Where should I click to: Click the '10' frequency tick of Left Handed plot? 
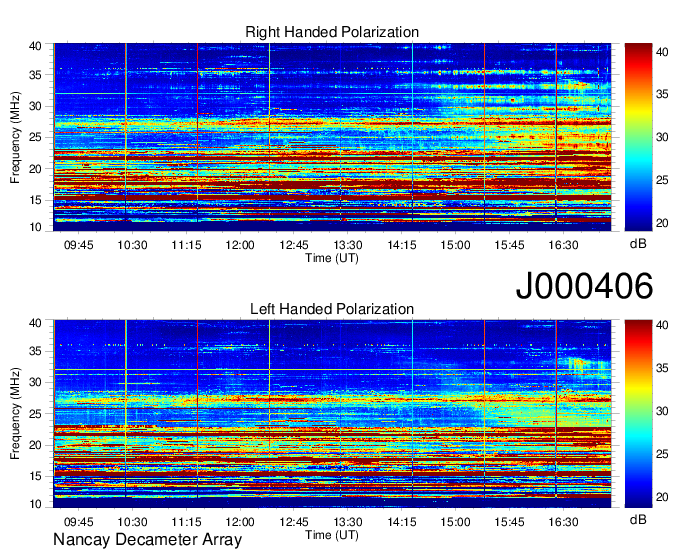[x=35, y=504]
